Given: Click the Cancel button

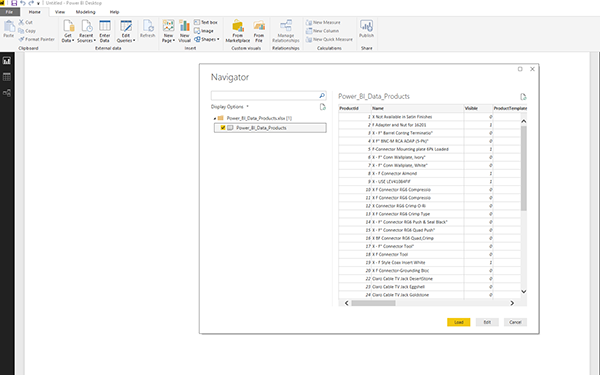Looking at the screenshot, I should coord(515,322).
